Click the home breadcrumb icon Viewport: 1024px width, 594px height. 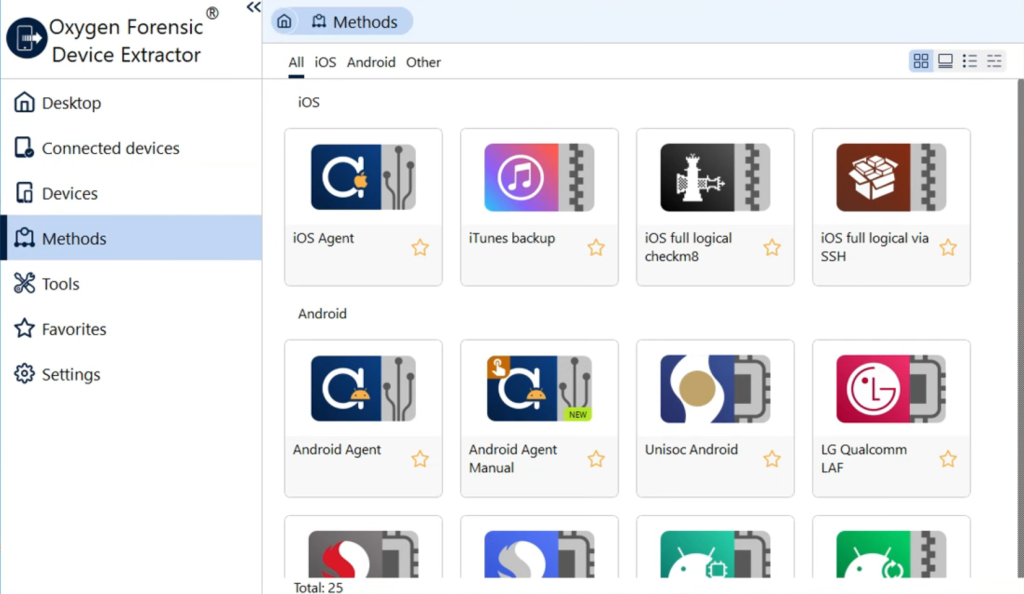284,22
